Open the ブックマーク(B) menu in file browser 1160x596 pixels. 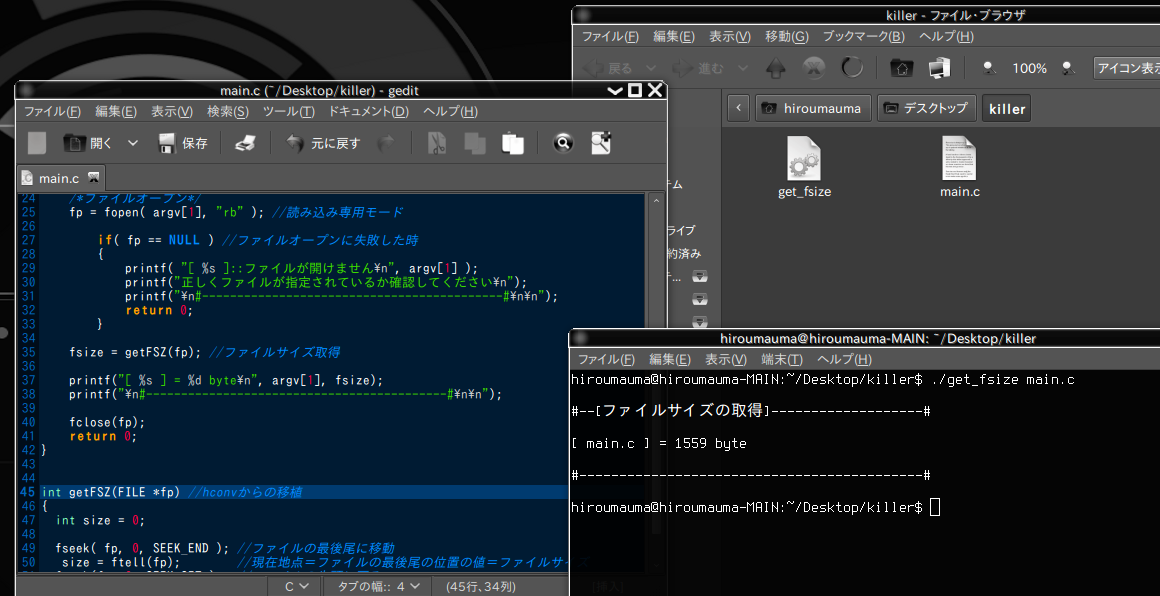tap(863, 36)
